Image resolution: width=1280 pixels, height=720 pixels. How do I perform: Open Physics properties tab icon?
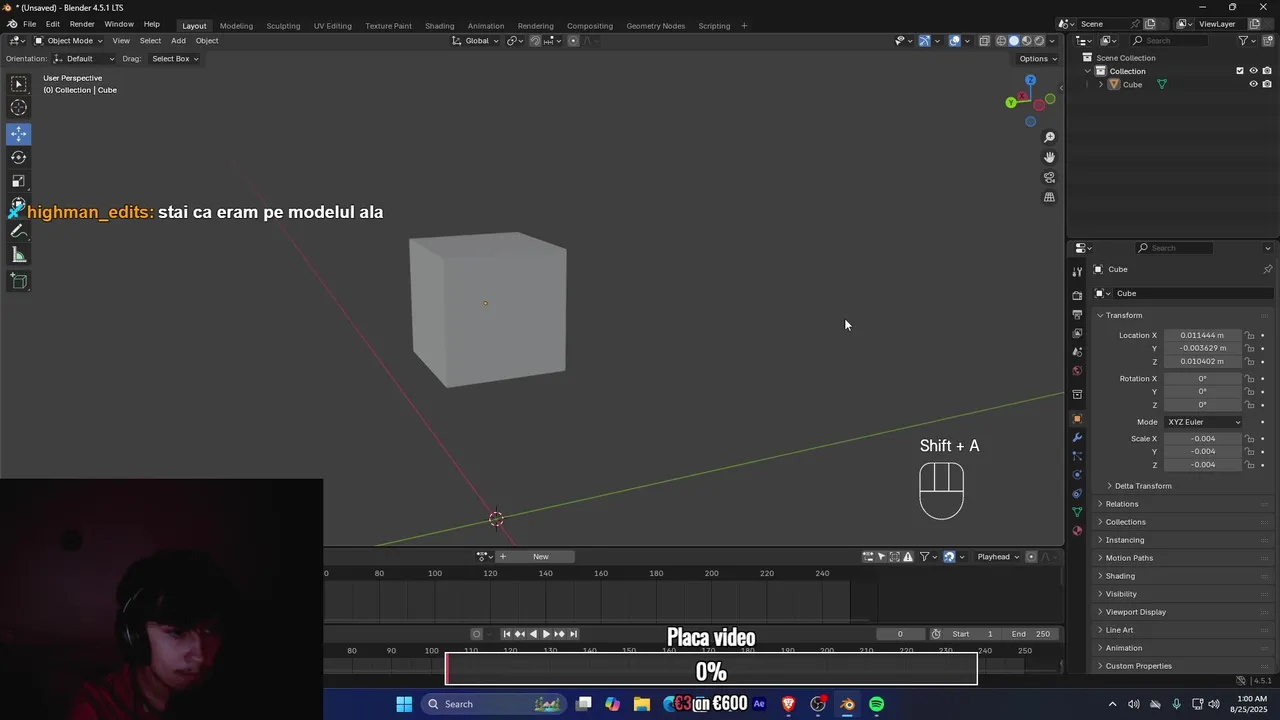click(x=1077, y=475)
